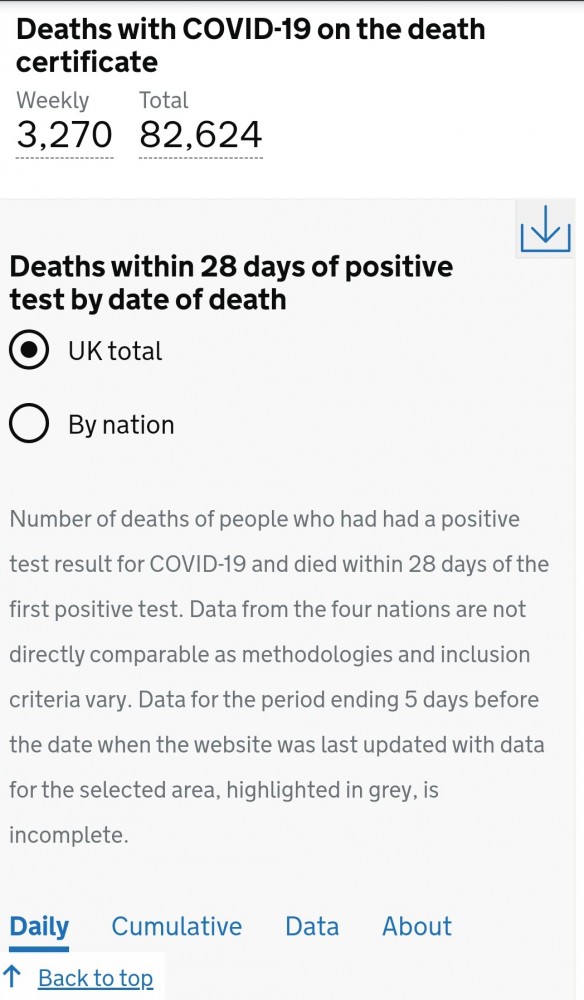Click the download chart data icon

click(545, 228)
